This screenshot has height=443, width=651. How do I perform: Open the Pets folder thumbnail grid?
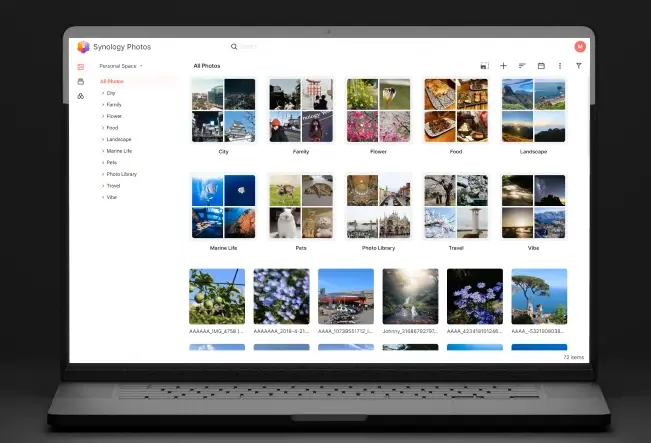[301, 206]
